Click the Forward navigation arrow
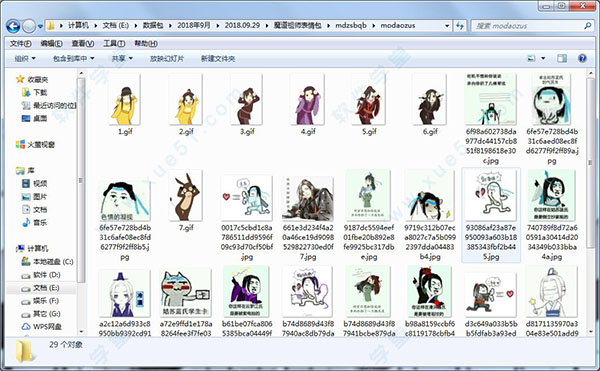This screenshot has height=371, width=600. pyautogui.click(x=29, y=26)
